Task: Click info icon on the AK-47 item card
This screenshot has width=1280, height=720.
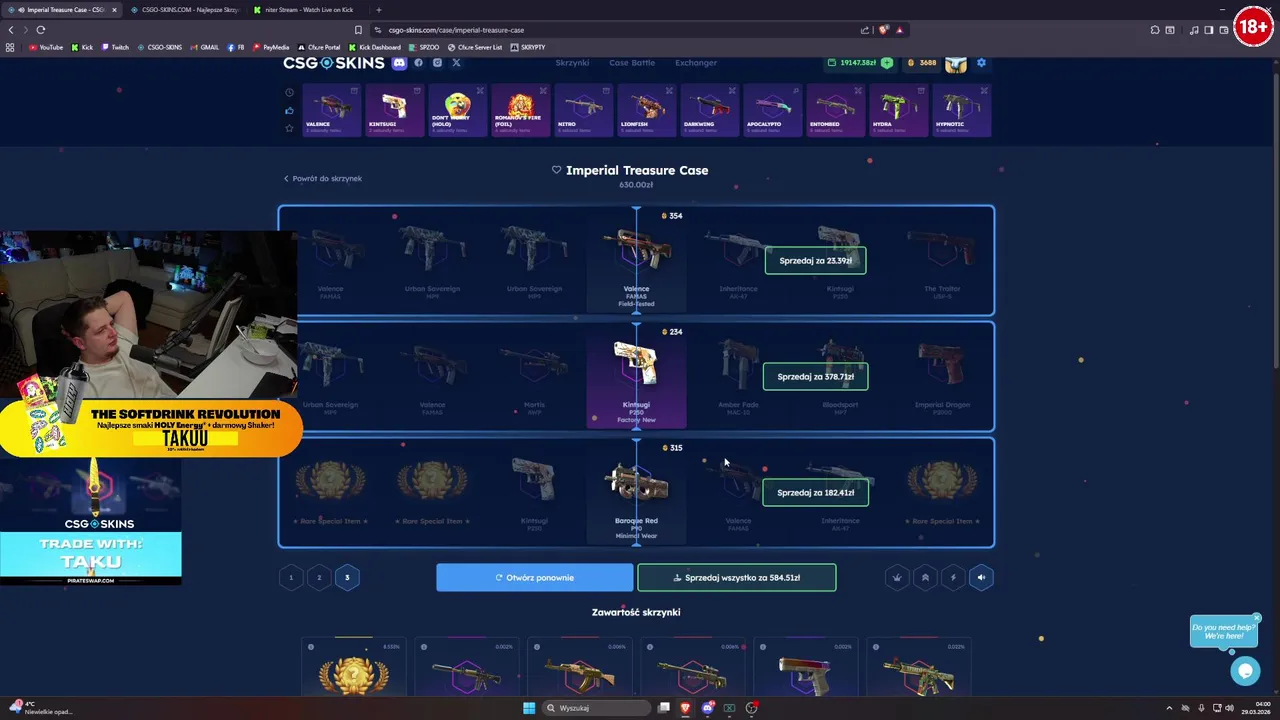Action: click(x=537, y=647)
